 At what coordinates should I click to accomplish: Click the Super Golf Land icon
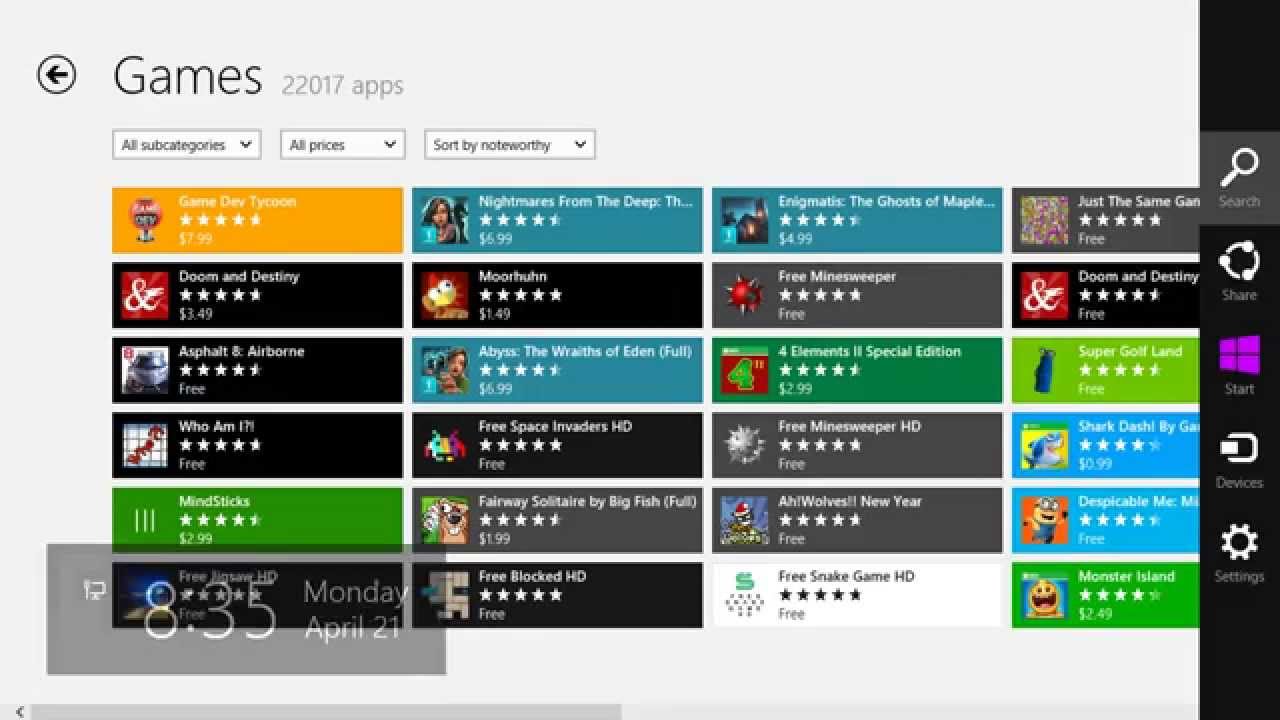click(x=1045, y=370)
